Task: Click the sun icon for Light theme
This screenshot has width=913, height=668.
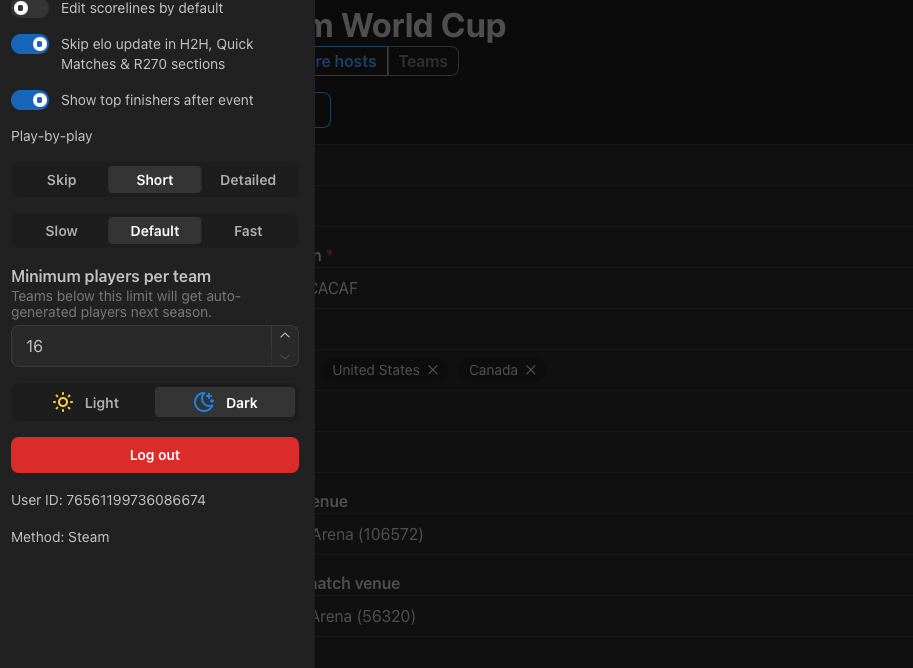Action: pos(63,402)
